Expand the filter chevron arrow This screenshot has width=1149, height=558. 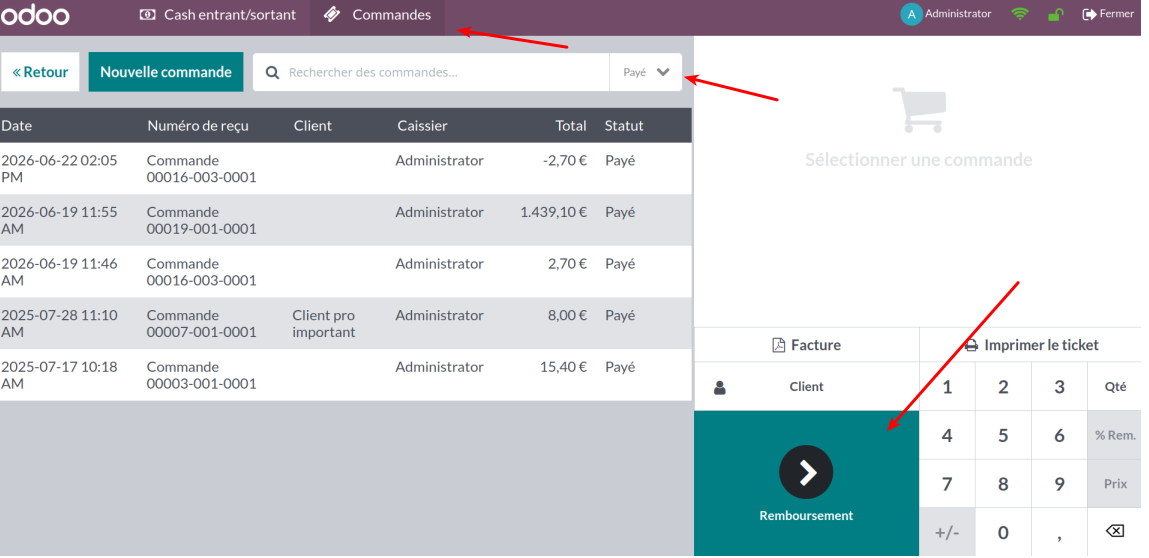663,72
